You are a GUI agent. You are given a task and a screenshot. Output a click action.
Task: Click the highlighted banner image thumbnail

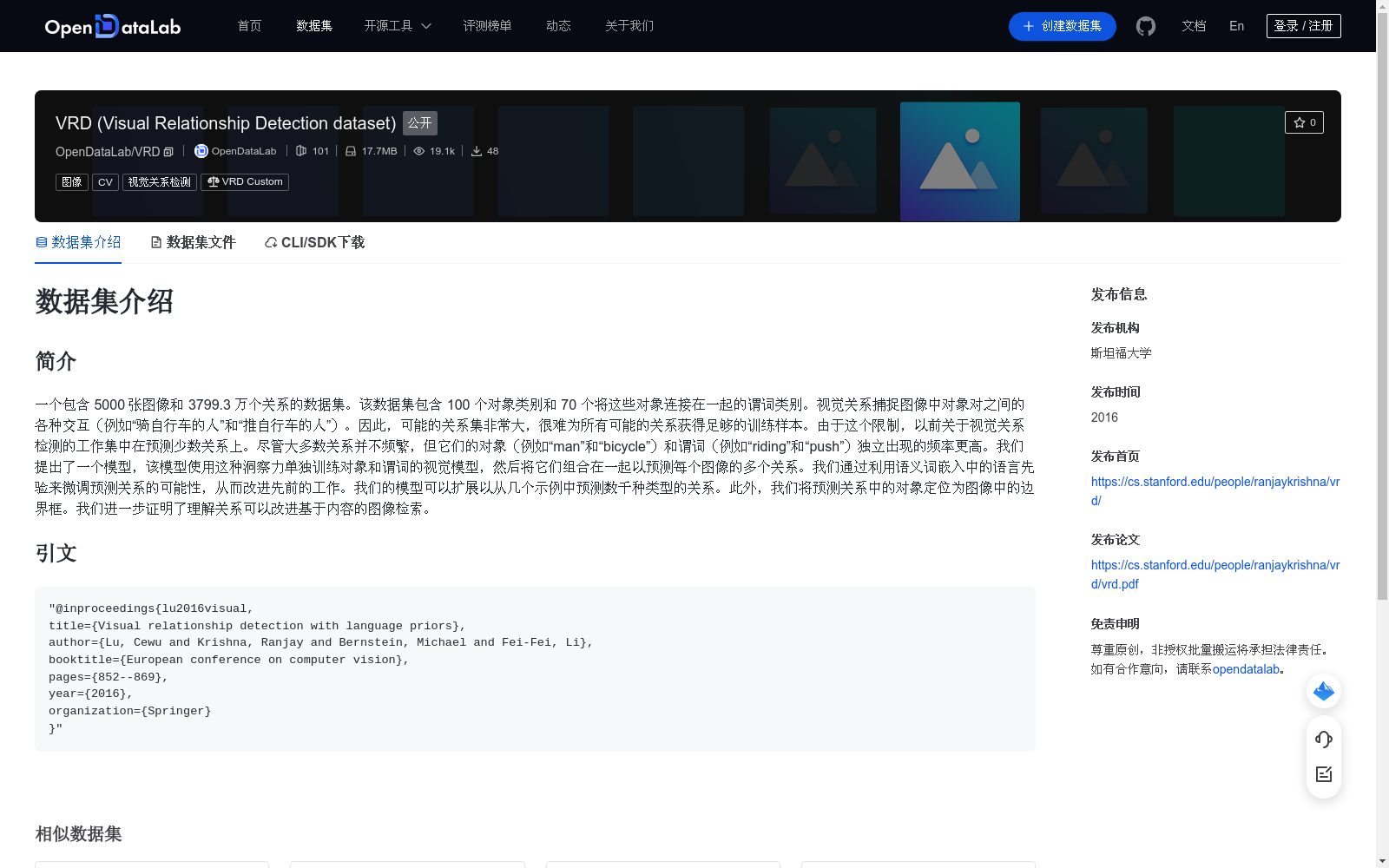(x=960, y=161)
